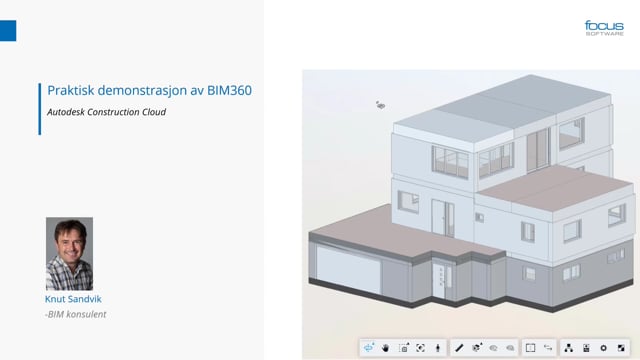The width and height of the screenshot is (640, 360).
Task: Select the Orbit tool in viewer toolbar
Action: click(369, 348)
